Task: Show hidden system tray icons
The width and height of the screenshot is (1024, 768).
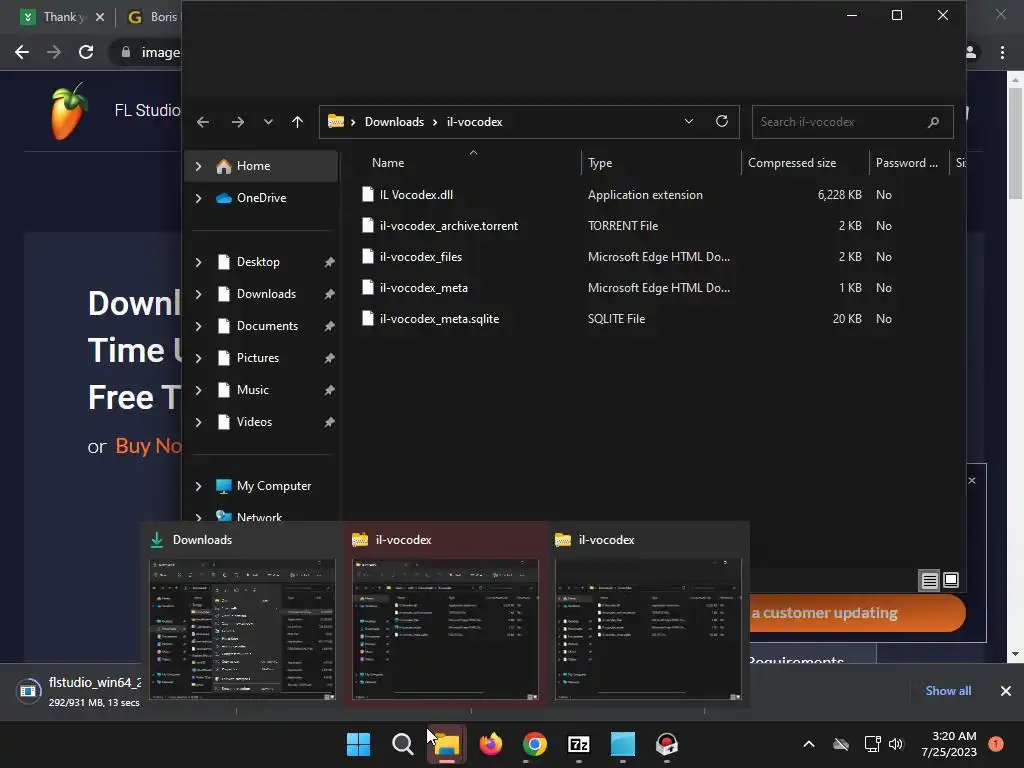Action: 808,744
